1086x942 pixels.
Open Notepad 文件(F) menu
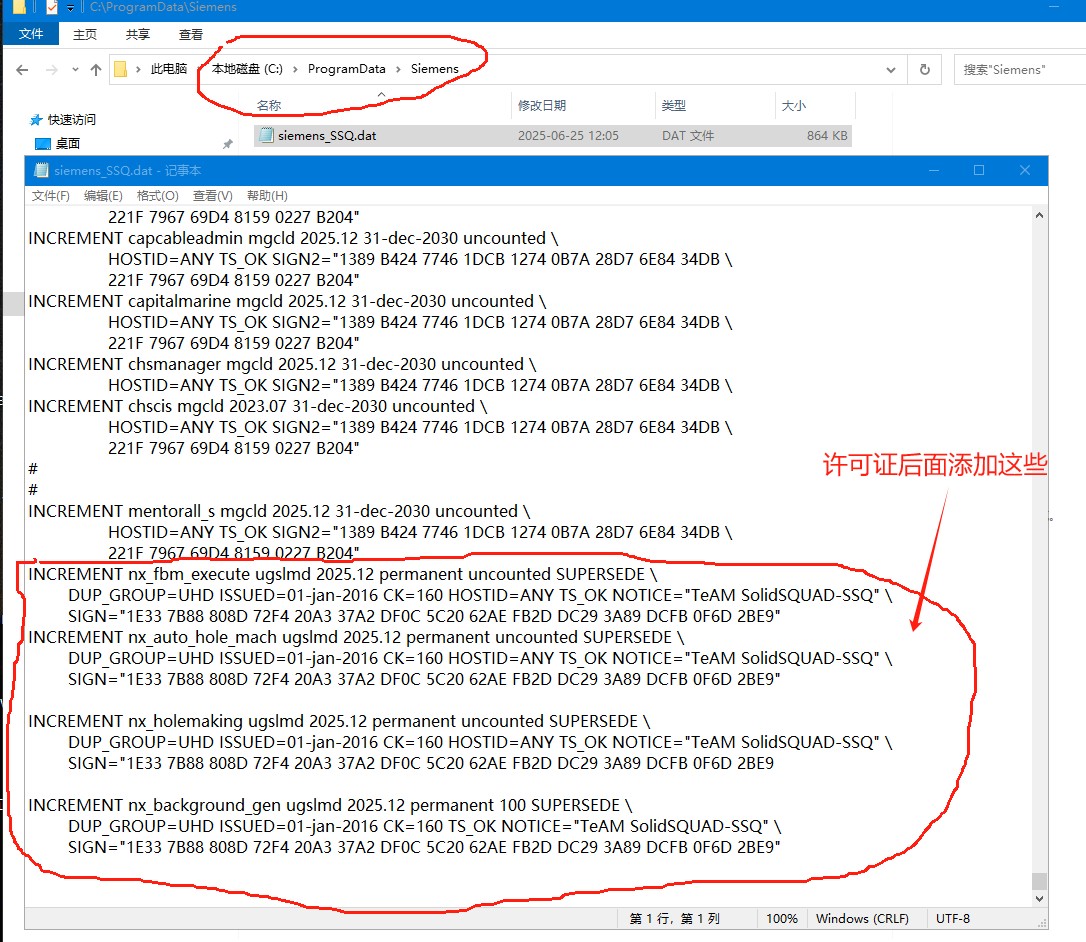51,196
